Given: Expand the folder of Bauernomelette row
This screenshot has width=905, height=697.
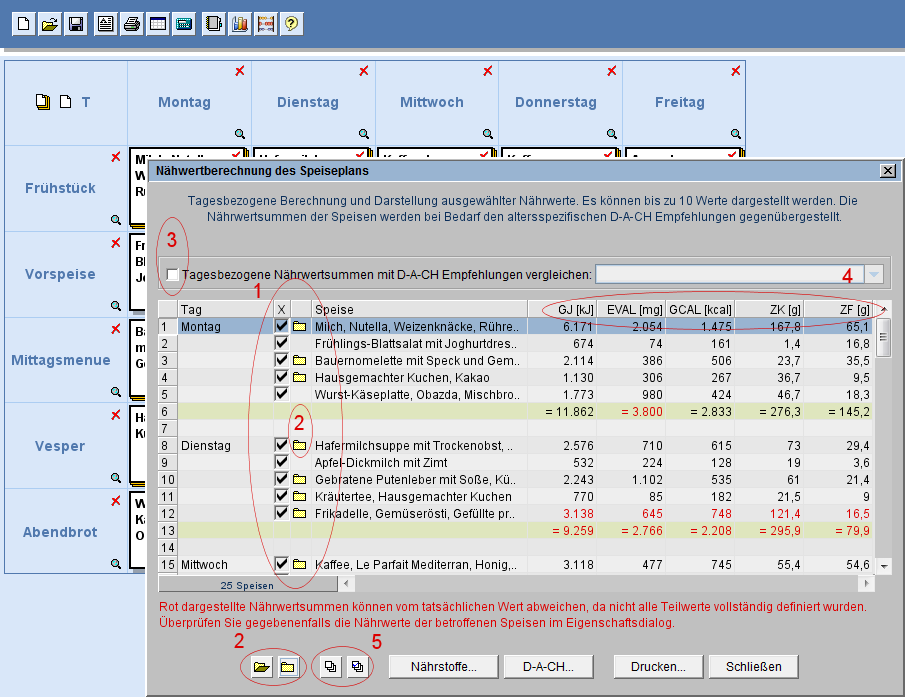Looking at the screenshot, I should point(299,361).
